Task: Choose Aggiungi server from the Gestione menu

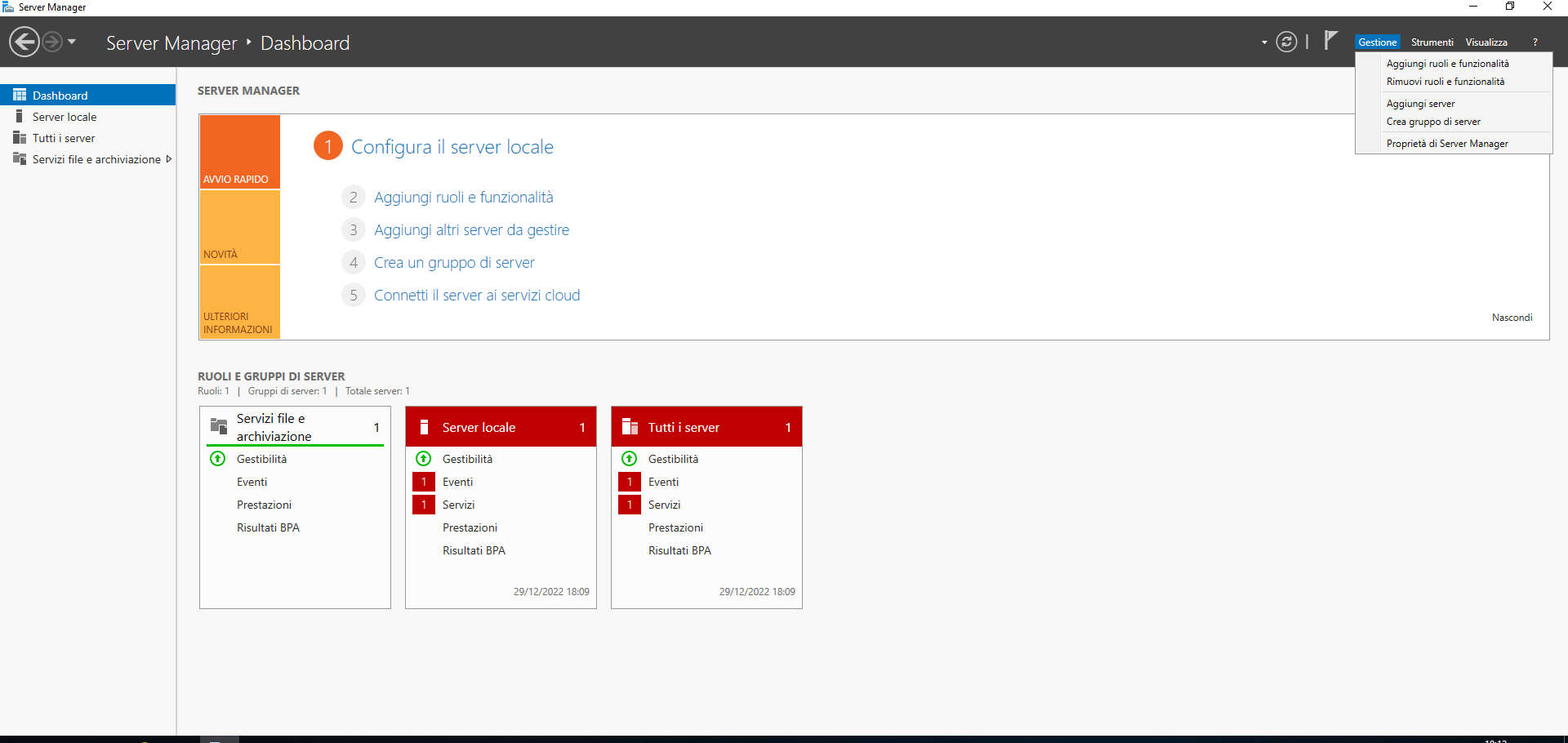Action: (x=1421, y=104)
